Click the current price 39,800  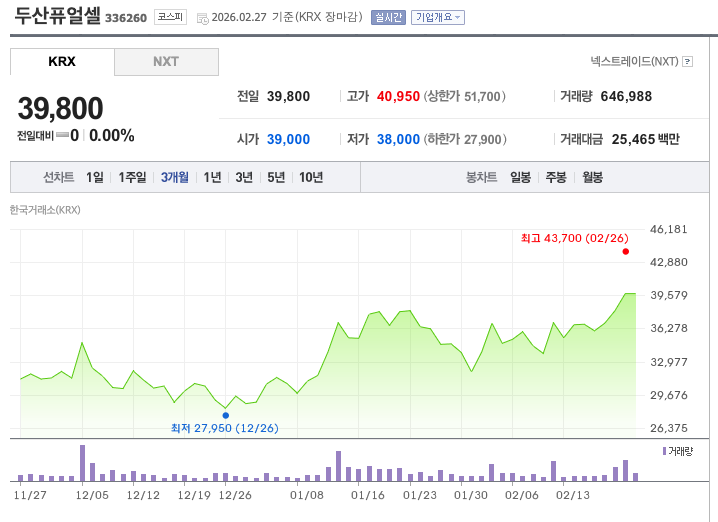click(x=60, y=109)
